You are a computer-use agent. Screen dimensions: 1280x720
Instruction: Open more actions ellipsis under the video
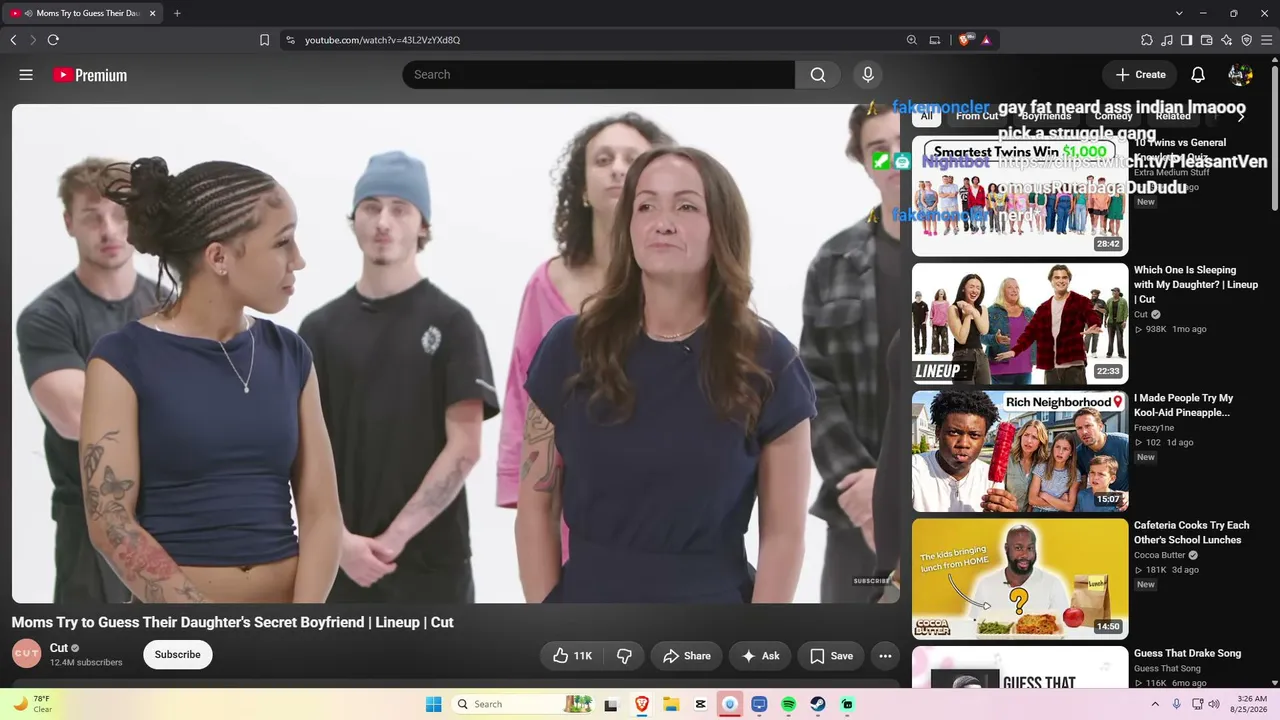click(x=885, y=656)
